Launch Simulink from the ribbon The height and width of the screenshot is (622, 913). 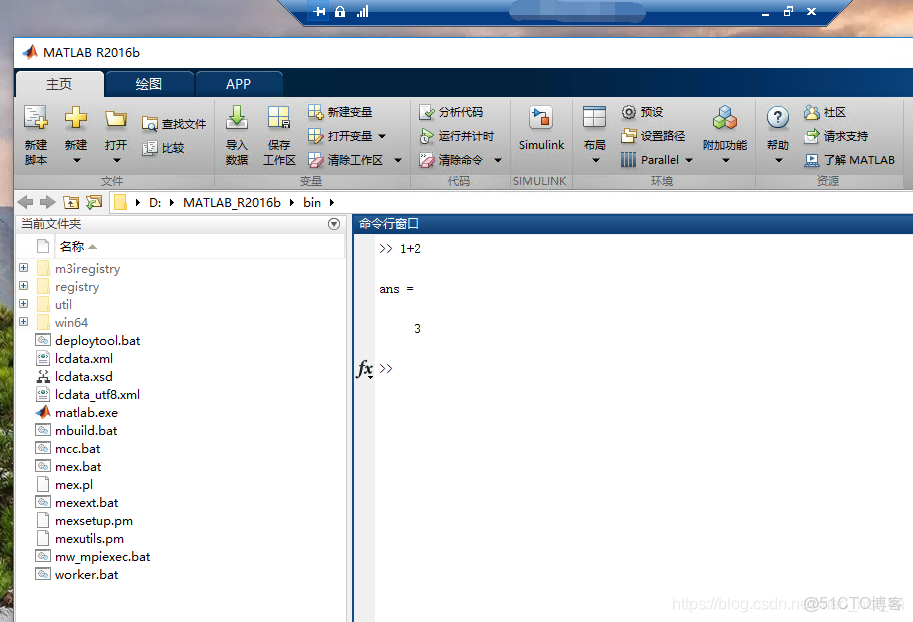[541, 129]
